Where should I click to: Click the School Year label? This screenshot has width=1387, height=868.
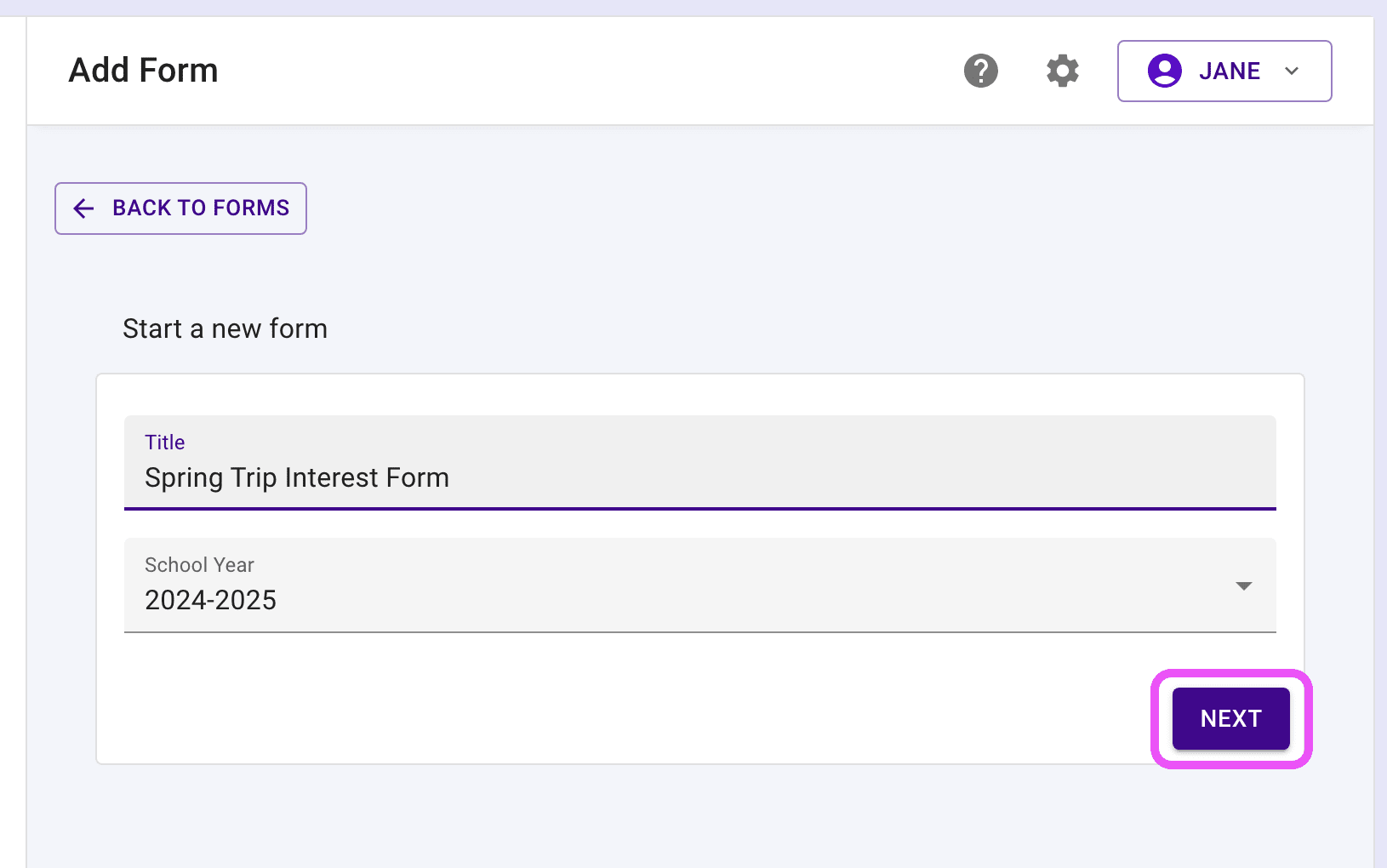(x=199, y=565)
